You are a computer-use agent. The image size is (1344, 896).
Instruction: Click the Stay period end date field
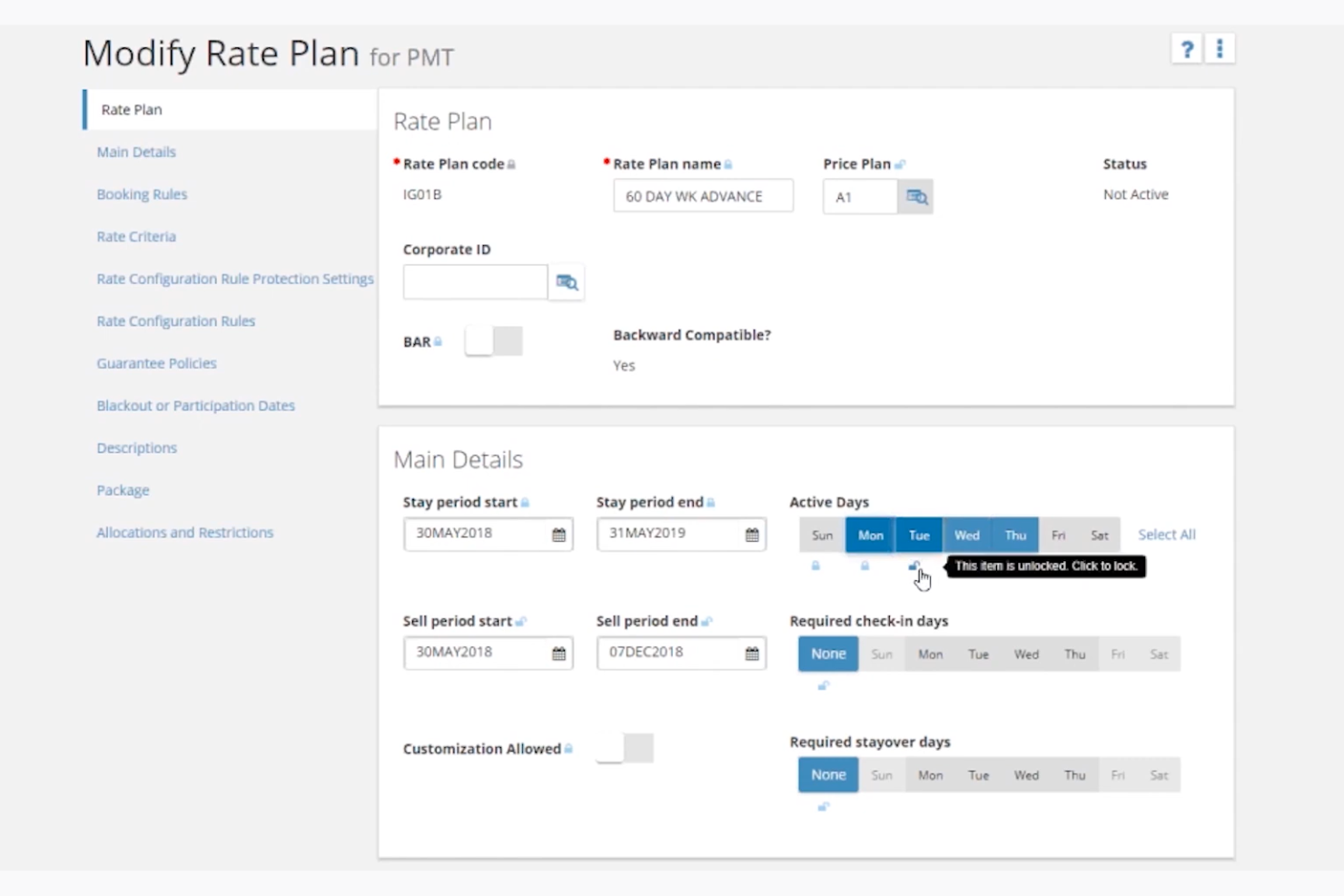(x=681, y=534)
